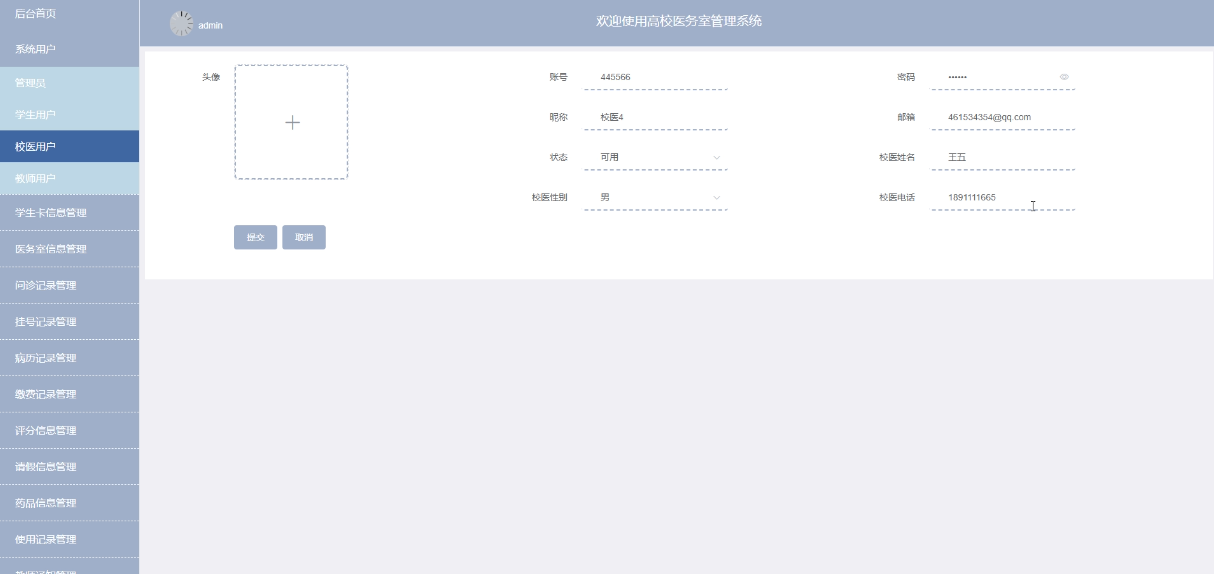Open 使用记录管理 sidebar menu
Viewport: 1214px width, 574px height.
pyautogui.click(x=70, y=539)
